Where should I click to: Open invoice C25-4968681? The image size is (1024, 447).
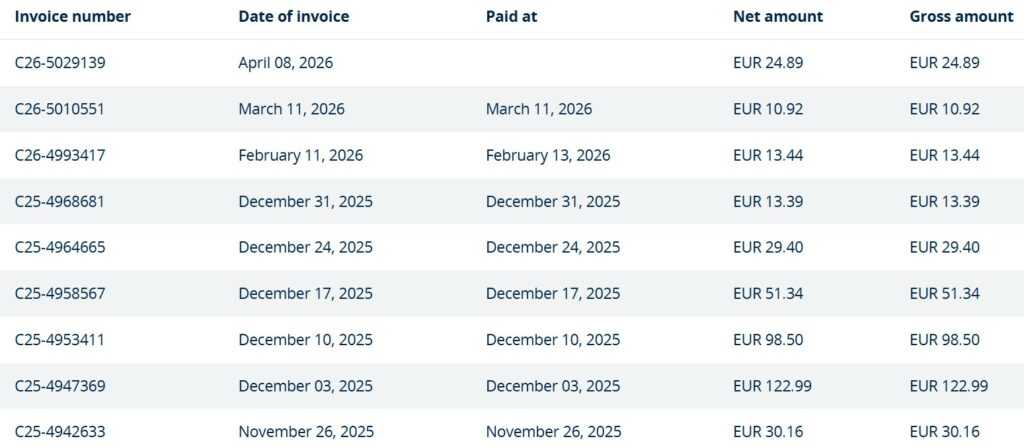tap(60, 201)
